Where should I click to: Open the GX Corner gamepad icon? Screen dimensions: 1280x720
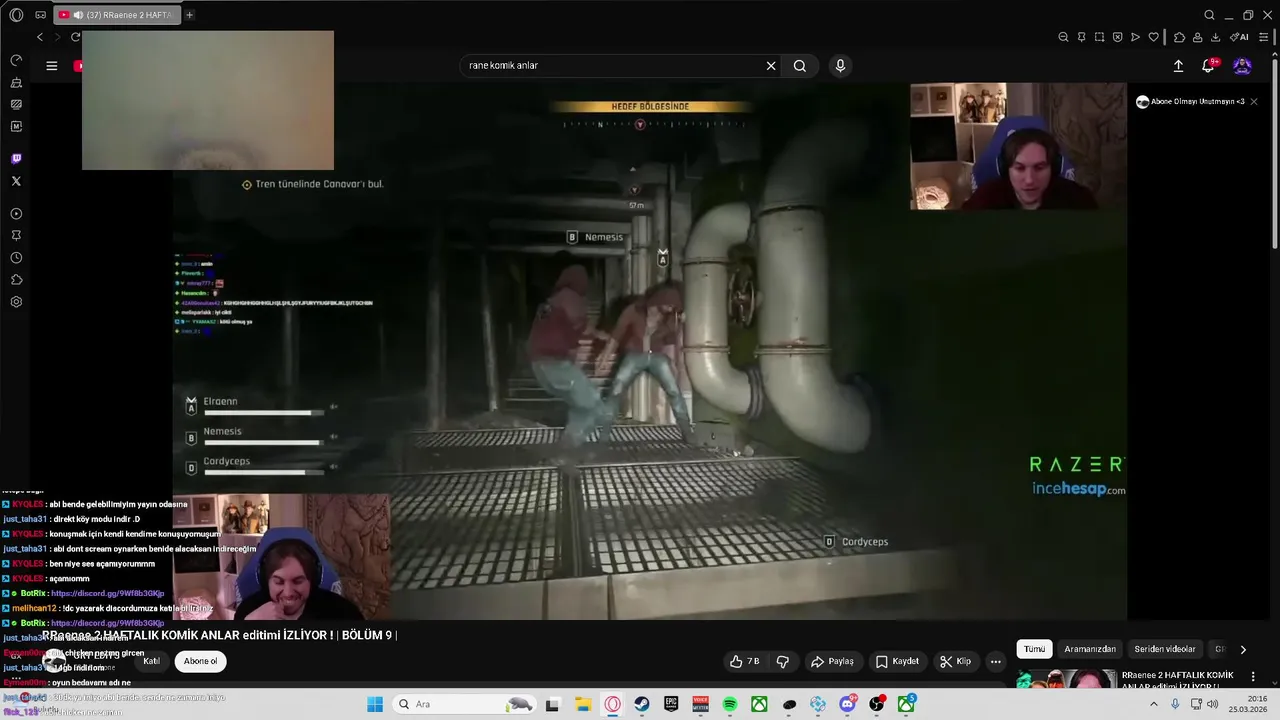pyautogui.click(x=41, y=15)
